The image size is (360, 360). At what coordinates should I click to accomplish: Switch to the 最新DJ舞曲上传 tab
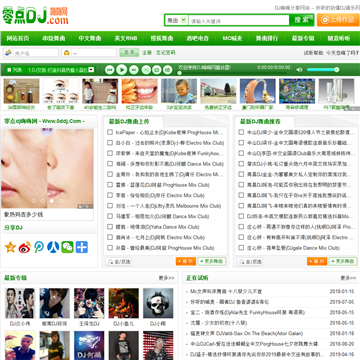click(x=129, y=121)
